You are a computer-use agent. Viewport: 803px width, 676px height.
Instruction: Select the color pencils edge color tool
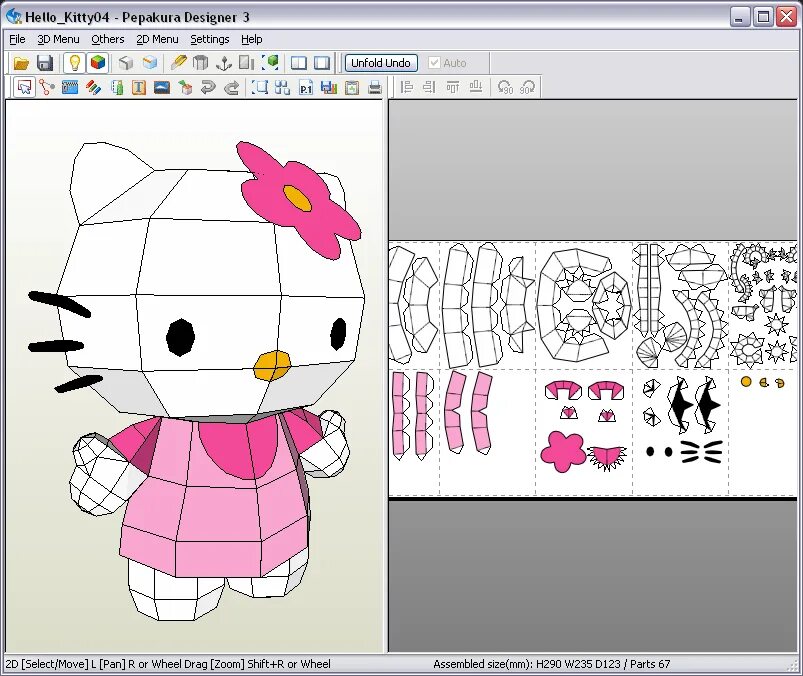point(93,88)
